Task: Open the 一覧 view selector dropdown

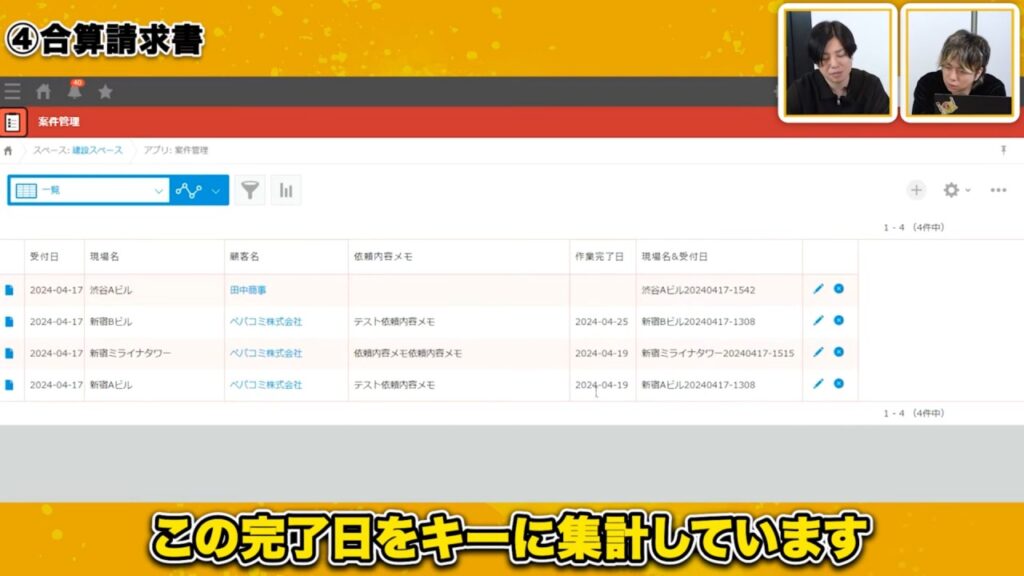Action: pyautogui.click(x=90, y=189)
